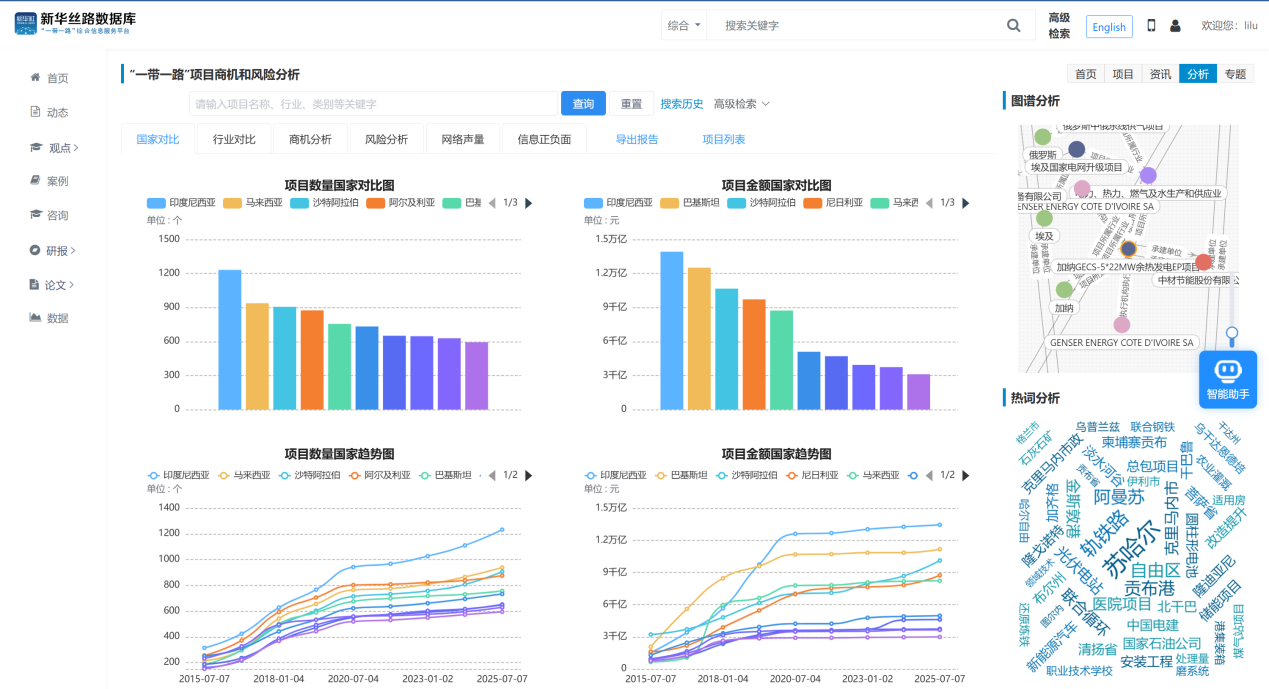The height and width of the screenshot is (689, 1269).
Task: Open the 项目列表 link
Action: coord(724,140)
